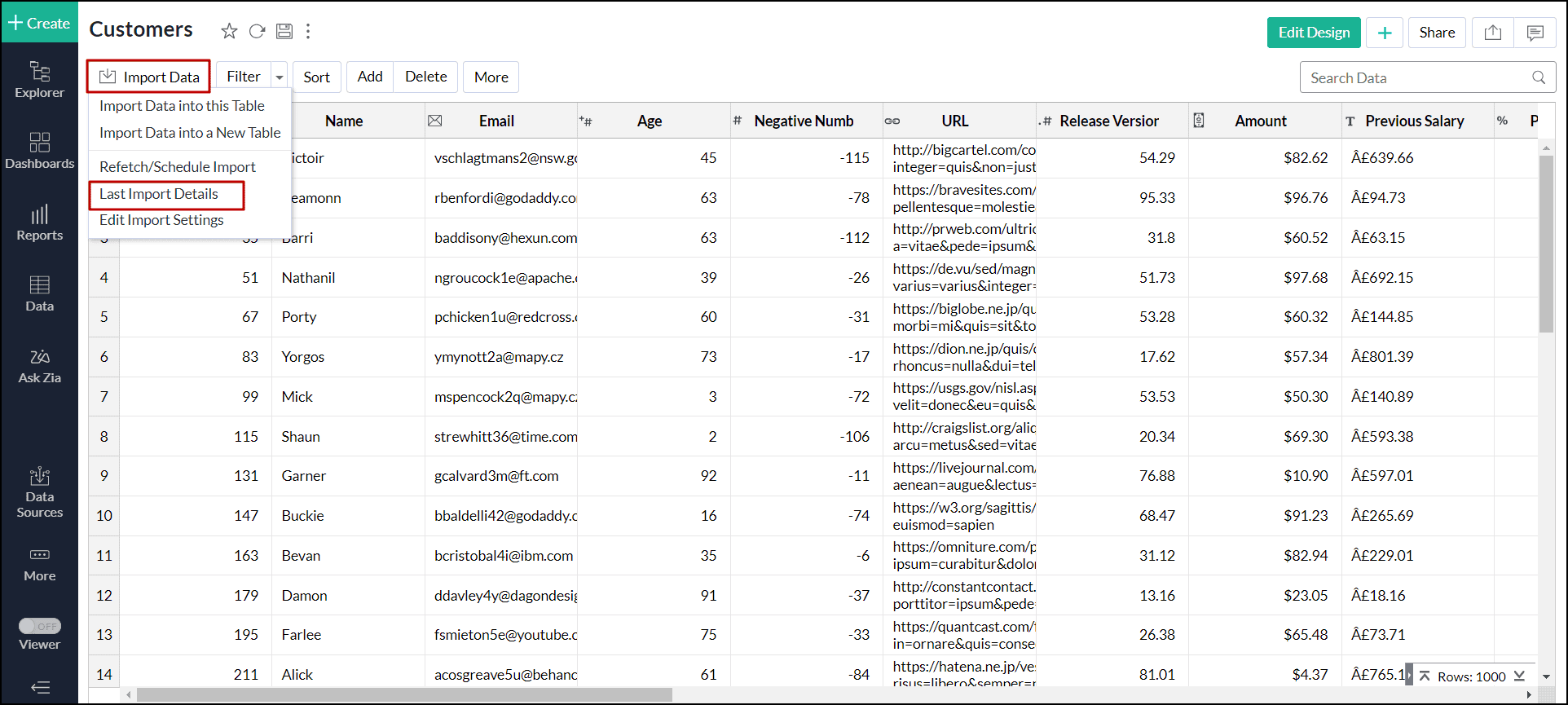Image resolution: width=1568 pixels, height=705 pixels.
Task: Click the Search Data input field
Action: (x=1416, y=78)
